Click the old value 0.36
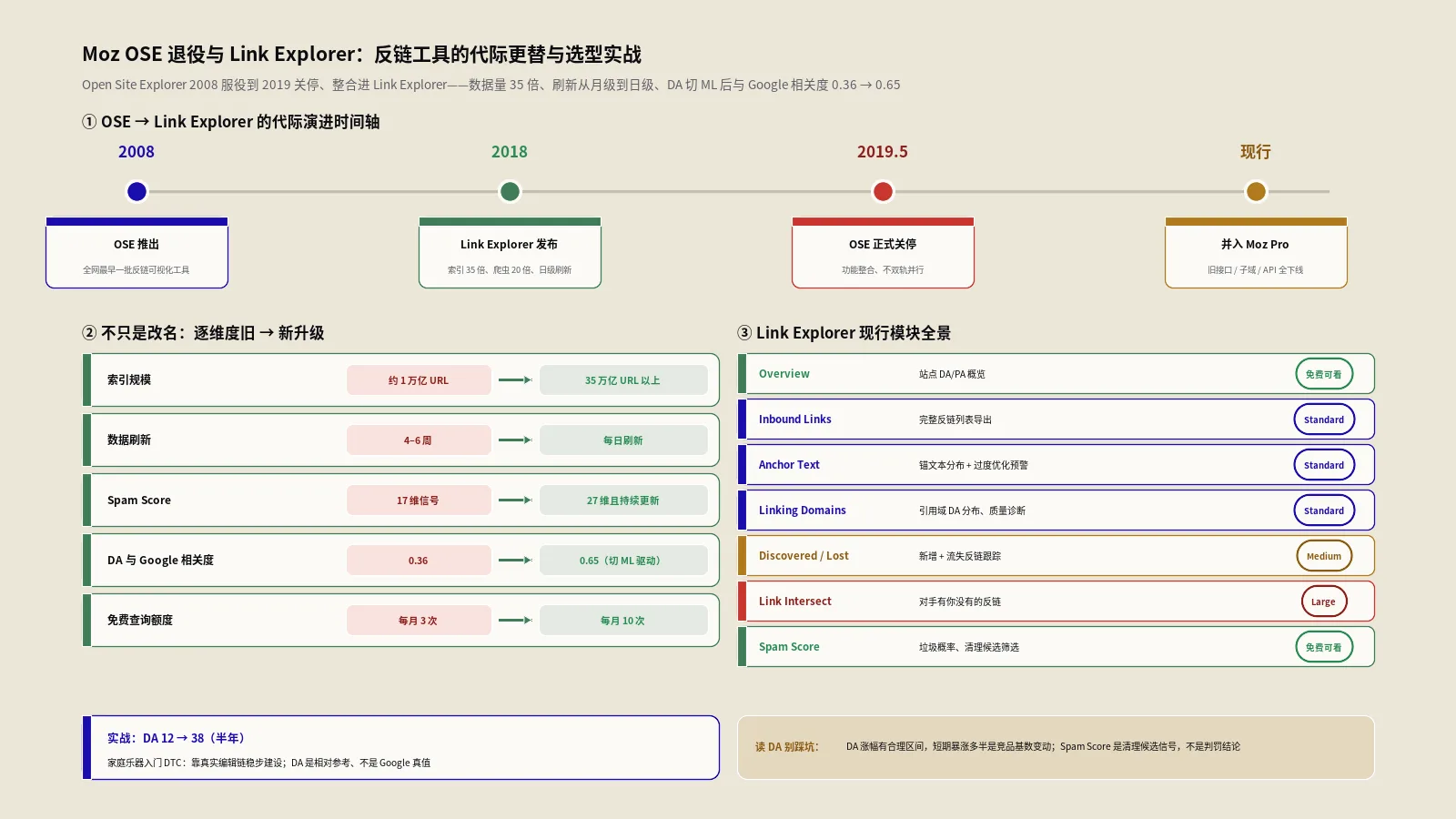Viewport: 1456px width, 819px height. [x=419, y=561]
